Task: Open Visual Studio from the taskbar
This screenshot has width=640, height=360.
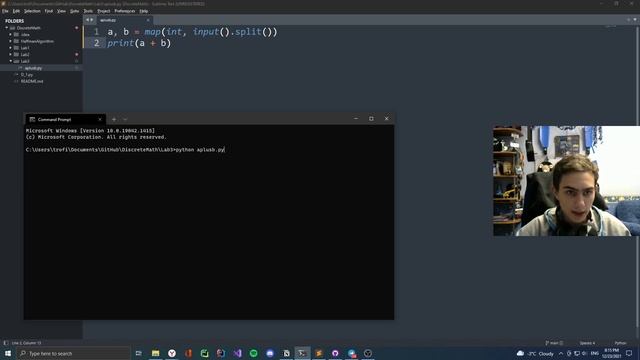Action: [237, 353]
